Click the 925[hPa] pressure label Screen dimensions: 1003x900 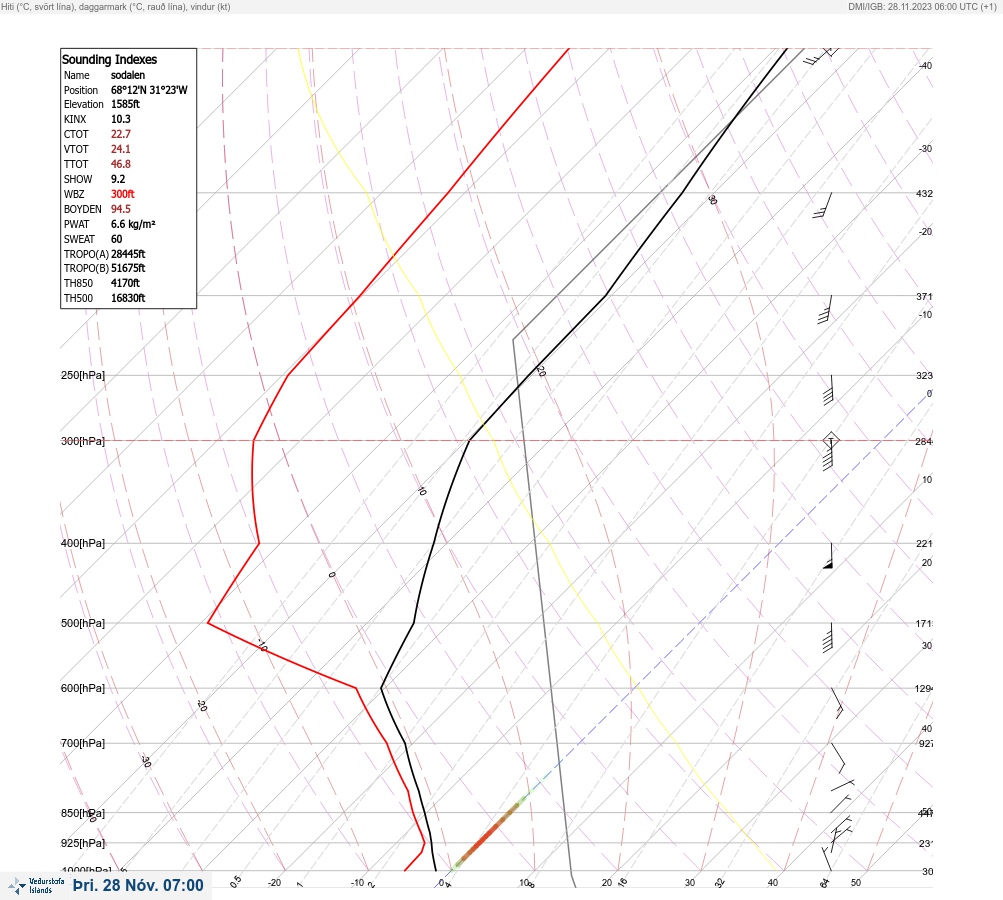83,843
